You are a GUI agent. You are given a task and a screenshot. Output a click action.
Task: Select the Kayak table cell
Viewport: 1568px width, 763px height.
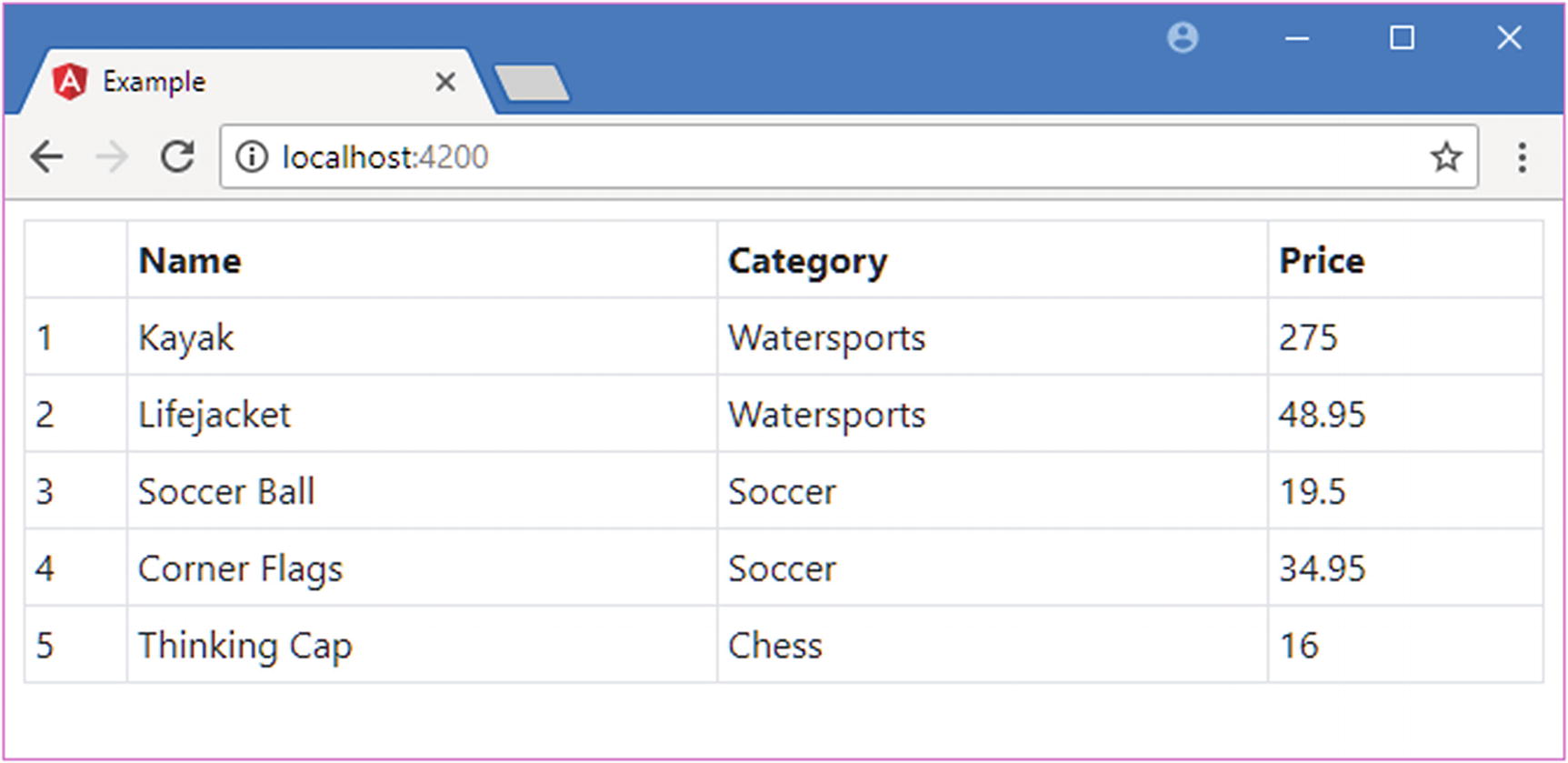(186, 338)
